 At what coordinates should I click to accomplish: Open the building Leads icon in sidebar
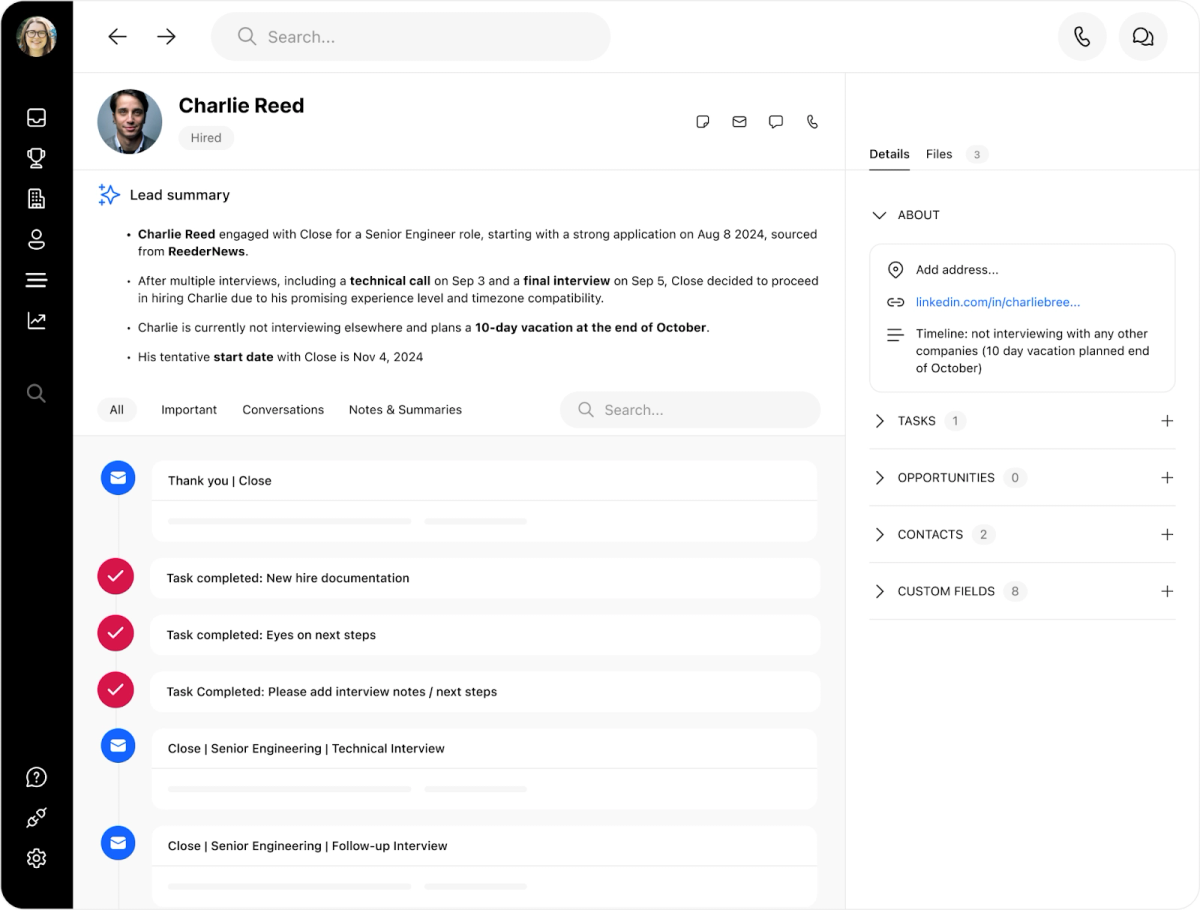36,199
